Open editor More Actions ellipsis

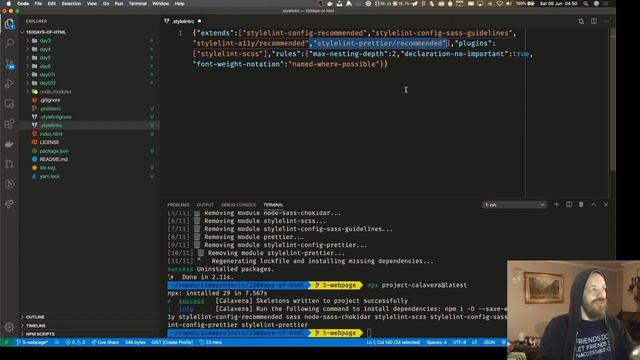point(606,21)
